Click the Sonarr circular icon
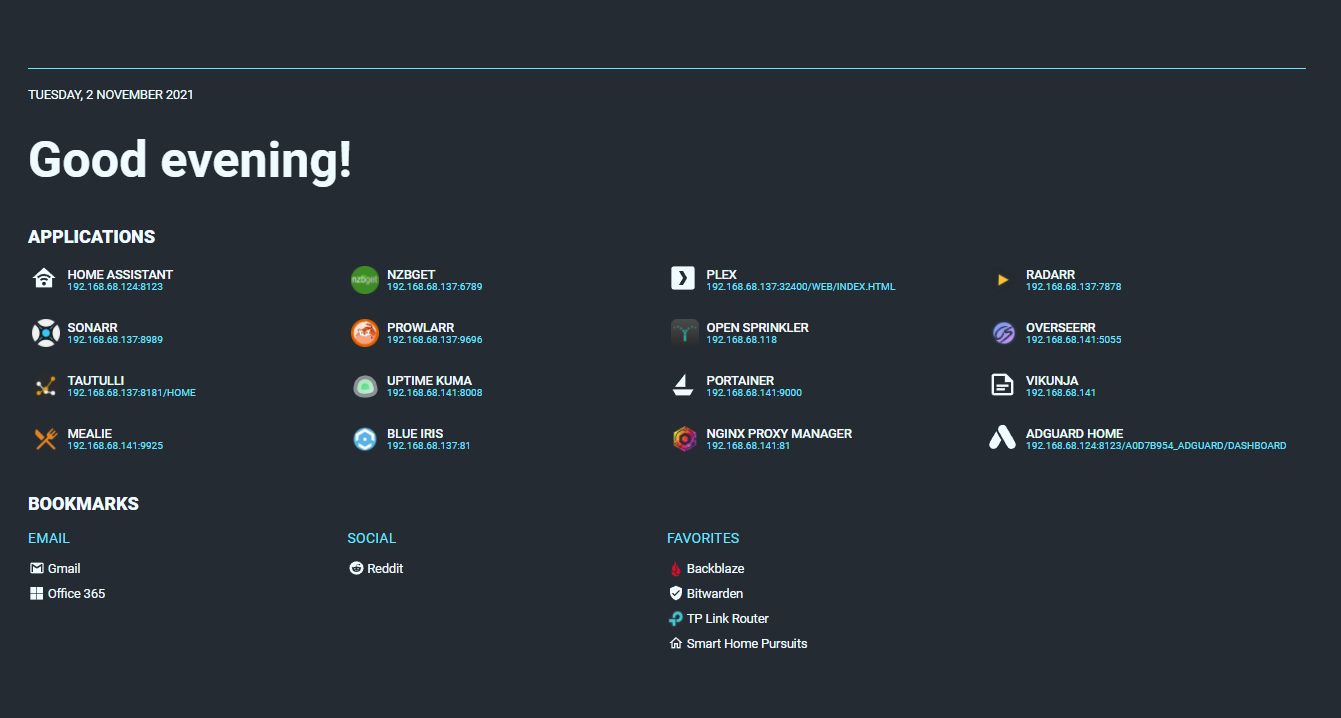1341x718 pixels. pos(45,333)
